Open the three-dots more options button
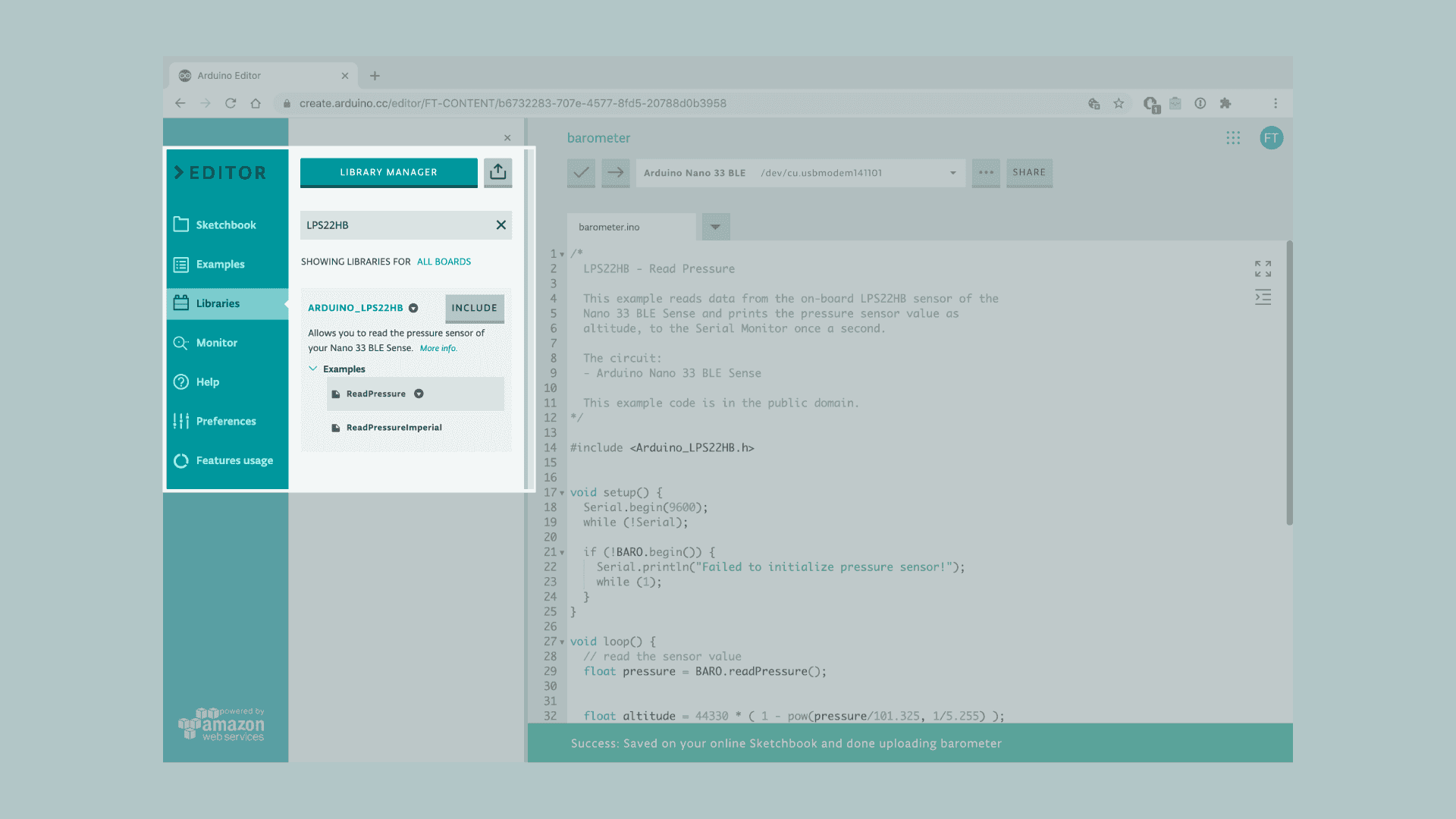The image size is (1456, 819). (986, 173)
